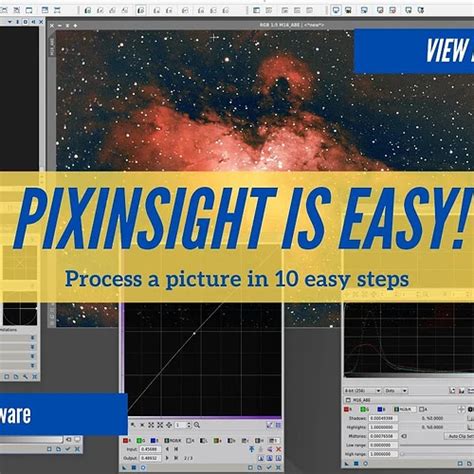
Task: Select the B channel in Curves window
Action: (x=155, y=440)
